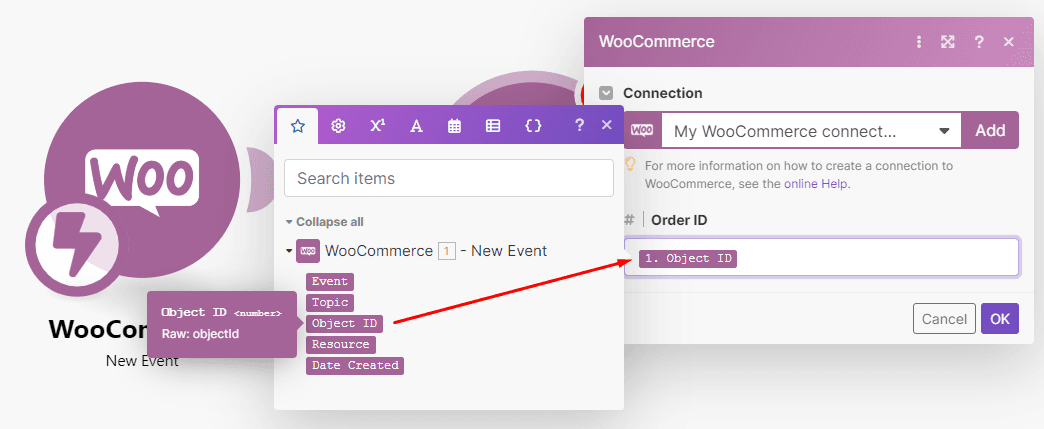Collapse all items in mapping panel

tap(324, 222)
